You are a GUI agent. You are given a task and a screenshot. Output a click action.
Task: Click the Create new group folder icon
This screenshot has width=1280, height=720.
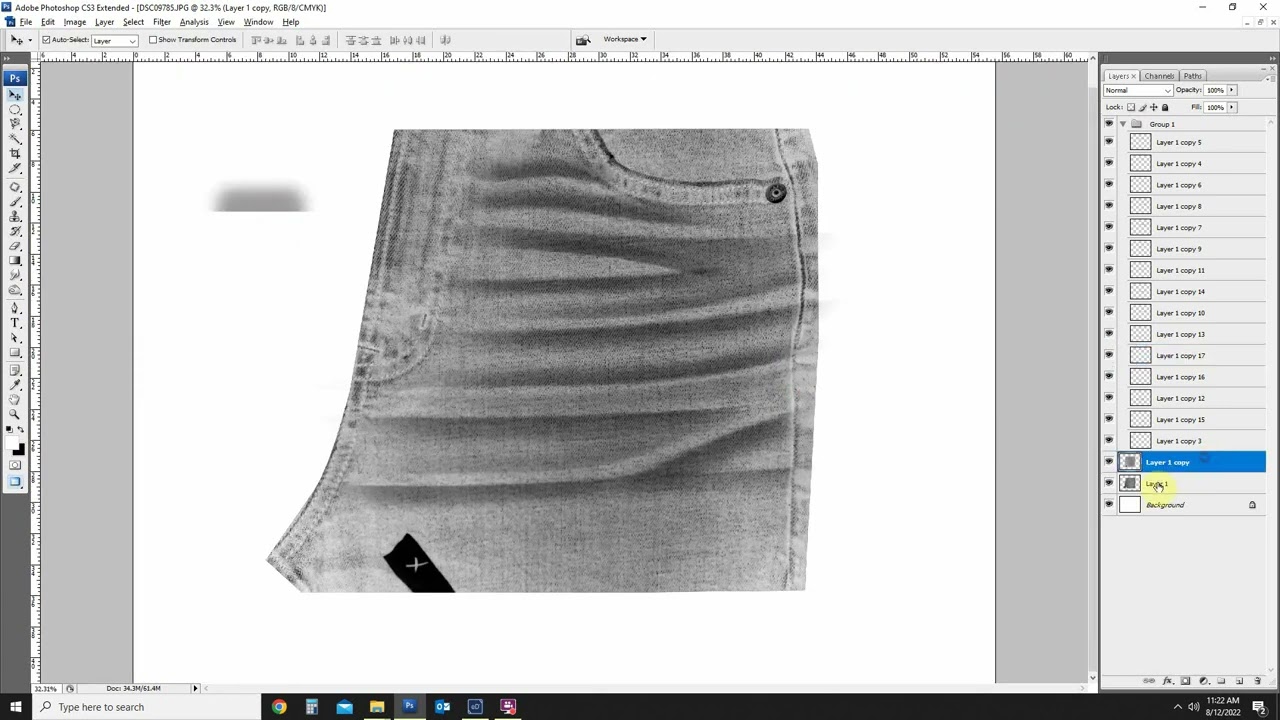click(x=1221, y=681)
